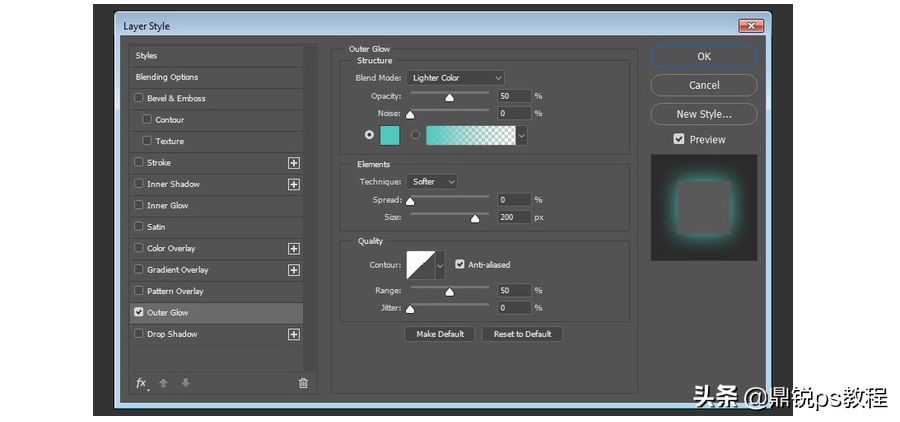This screenshot has height=422, width=900.
Task: Click the Noise slider handle
Action: coord(410,115)
